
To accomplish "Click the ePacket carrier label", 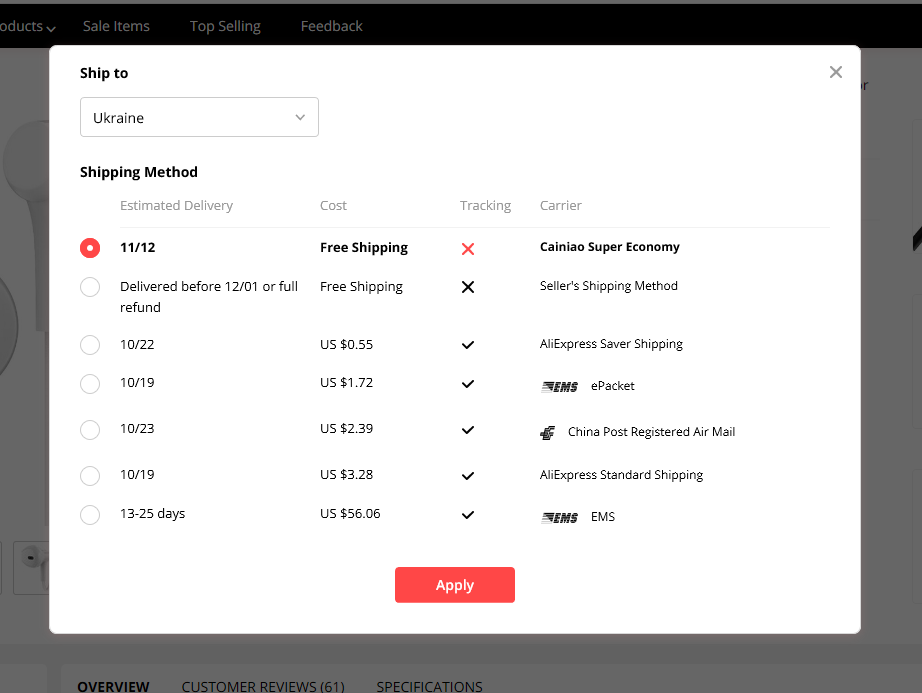I will tap(613, 386).
